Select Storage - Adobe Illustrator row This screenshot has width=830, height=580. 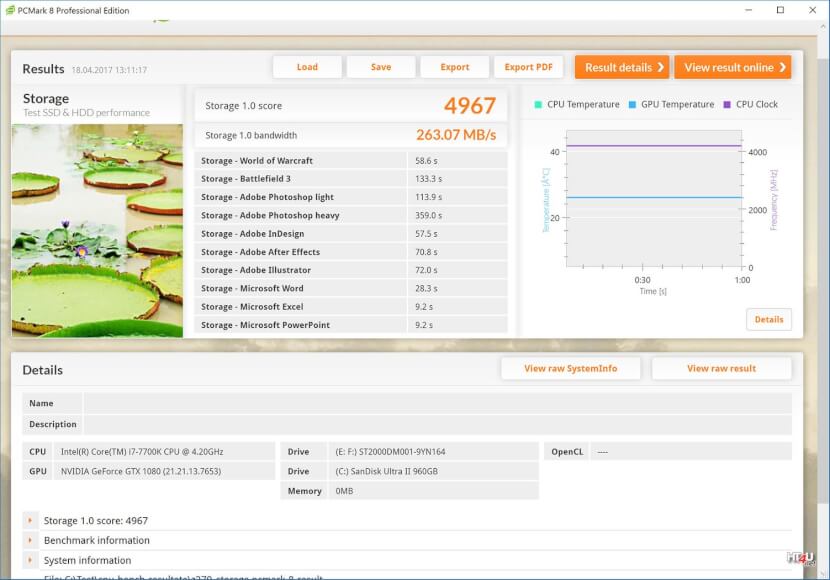tap(351, 270)
